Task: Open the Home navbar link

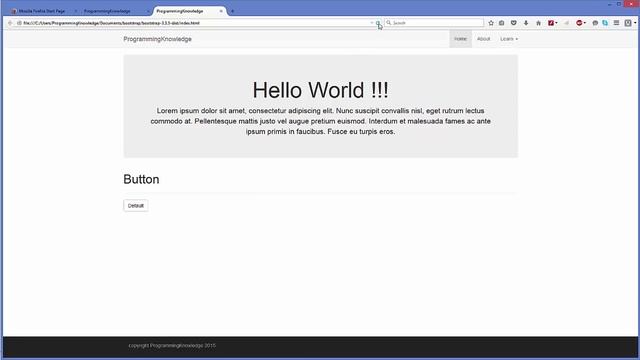Action: point(460,39)
